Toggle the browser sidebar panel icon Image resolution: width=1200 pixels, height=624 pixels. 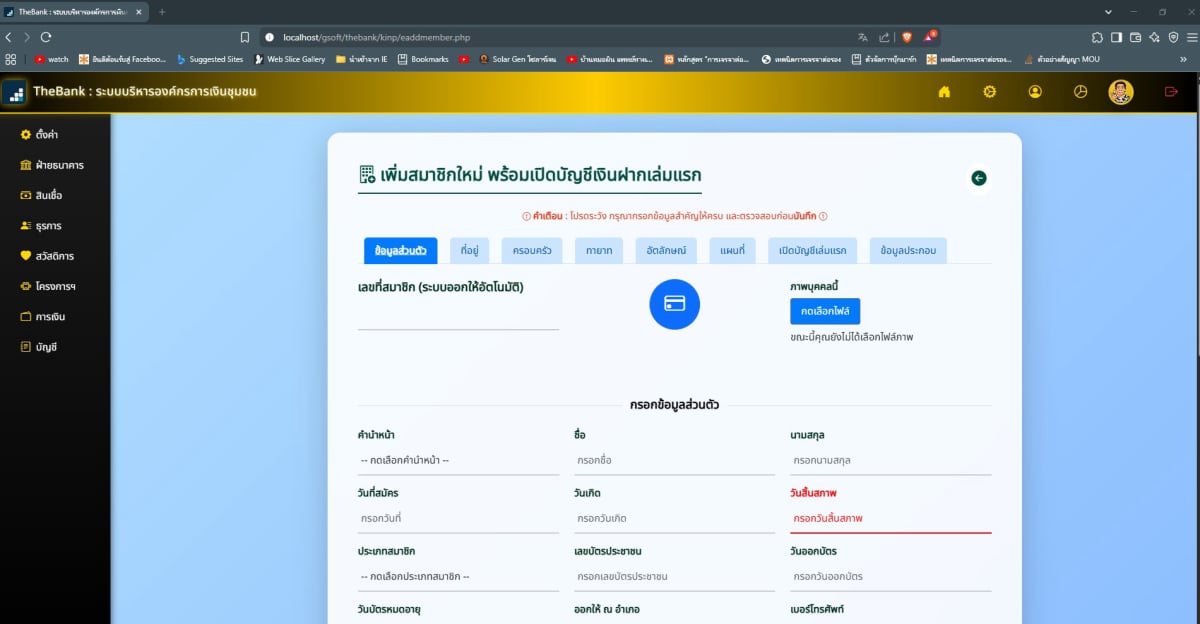pyautogui.click(x=1116, y=37)
